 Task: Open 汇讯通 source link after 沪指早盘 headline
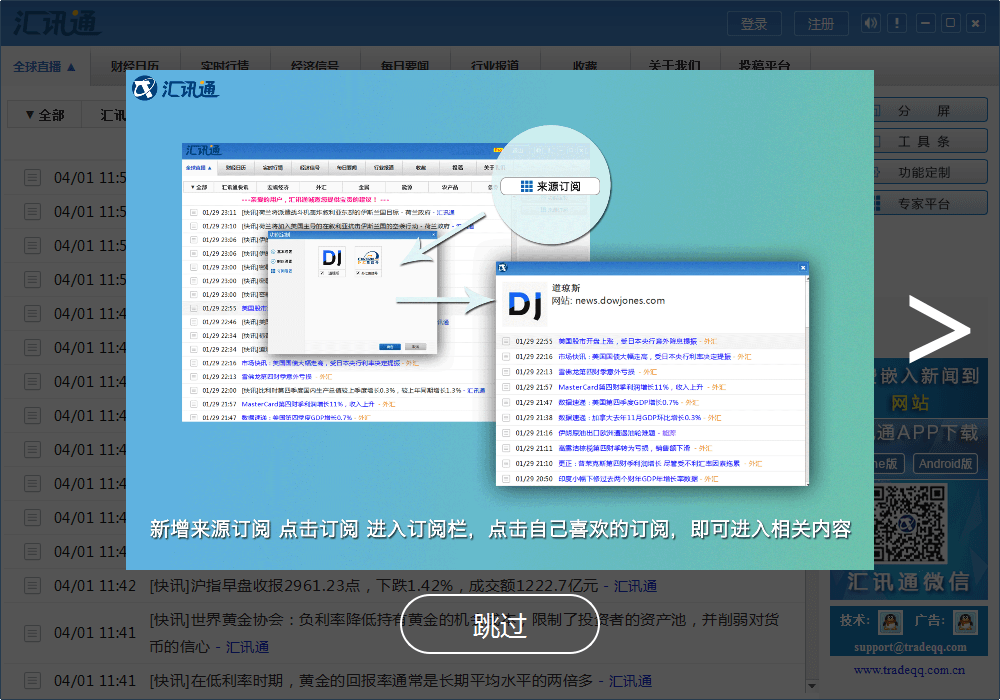point(635,586)
